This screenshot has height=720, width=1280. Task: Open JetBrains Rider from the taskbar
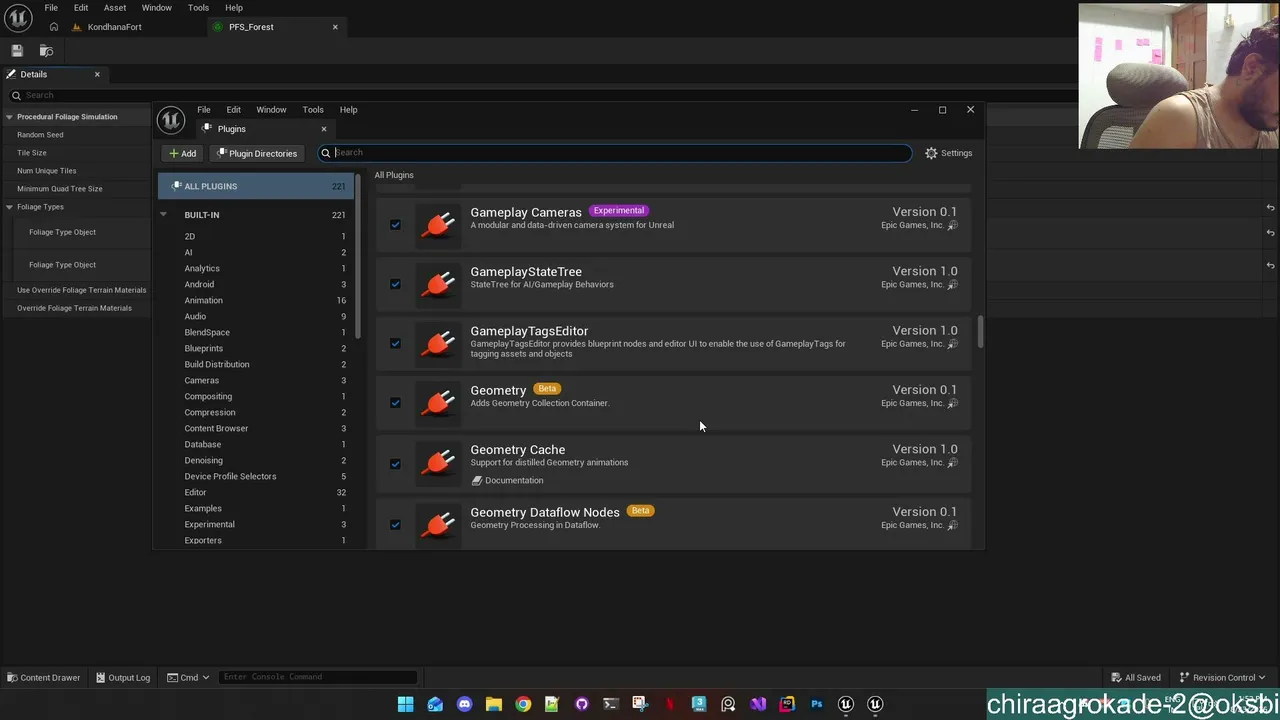click(787, 704)
